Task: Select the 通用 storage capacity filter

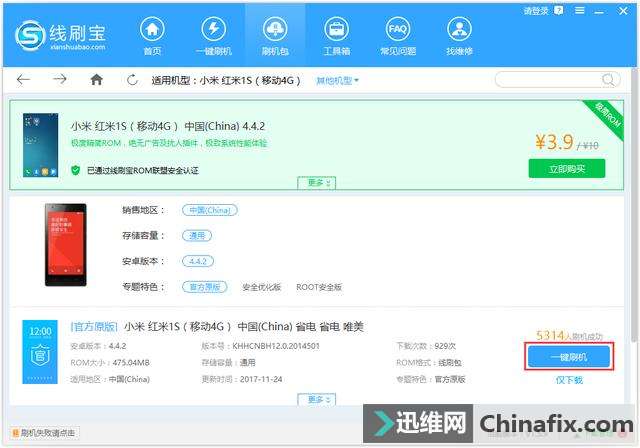Action: (x=196, y=236)
